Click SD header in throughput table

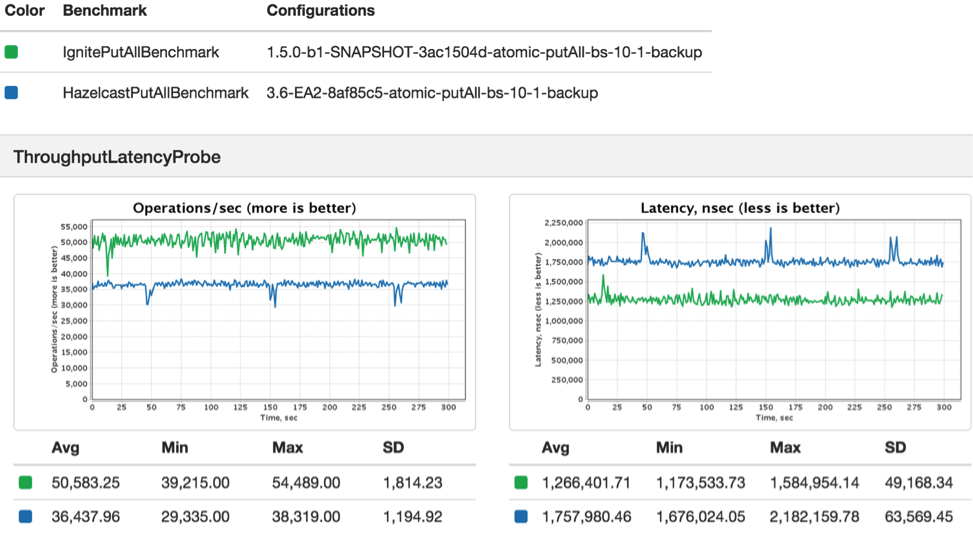393,448
